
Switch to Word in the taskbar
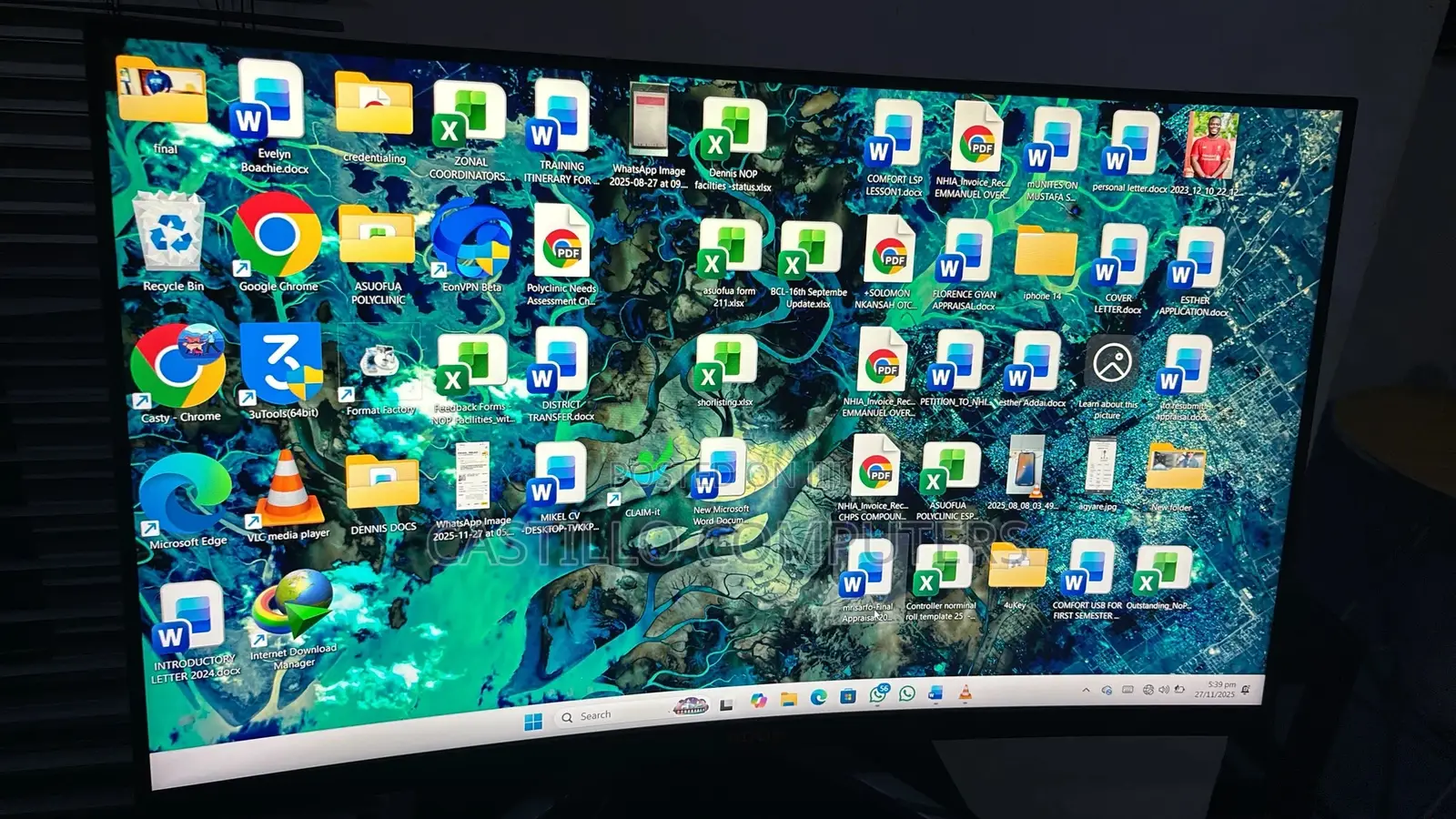[x=935, y=693]
